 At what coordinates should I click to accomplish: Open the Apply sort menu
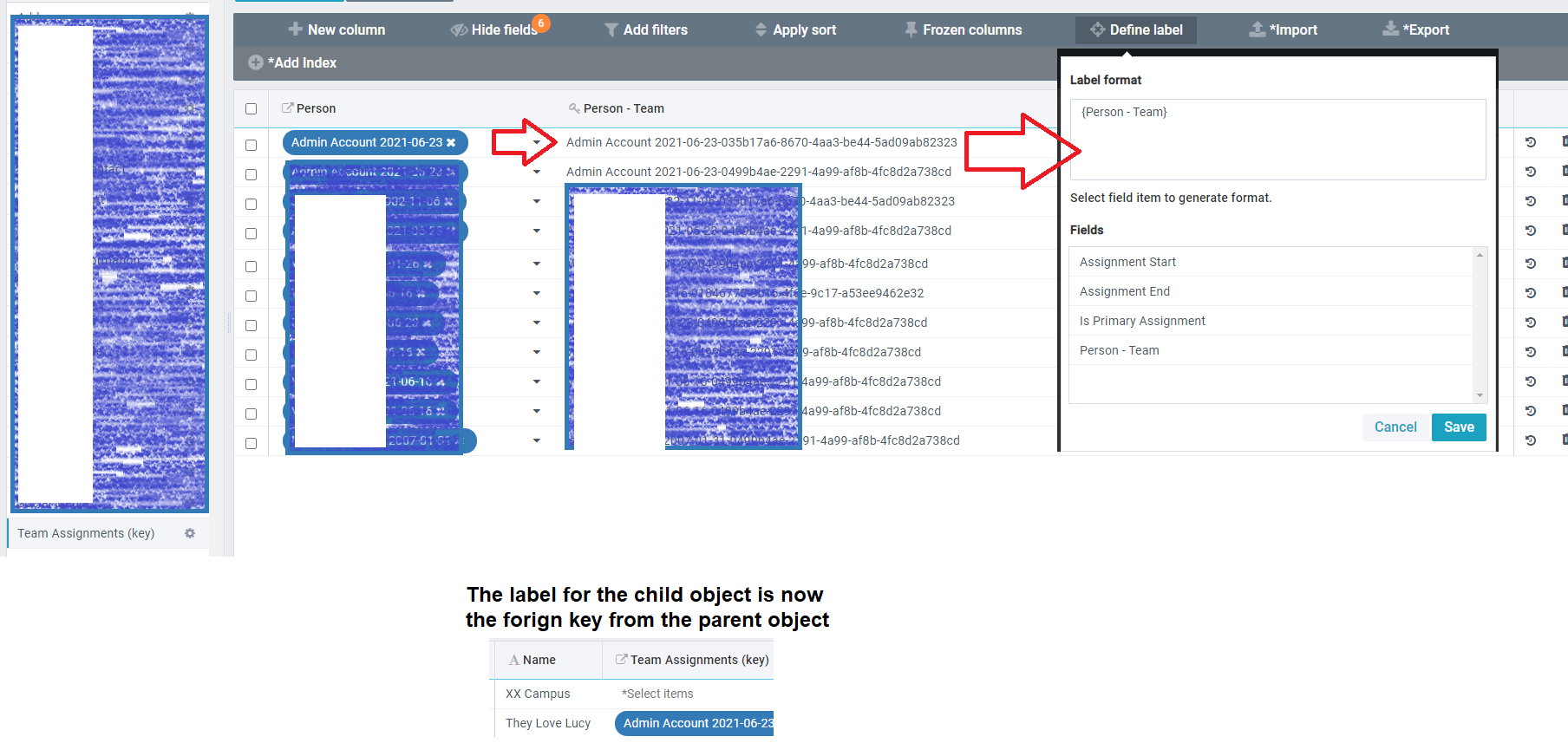[x=795, y=29]
